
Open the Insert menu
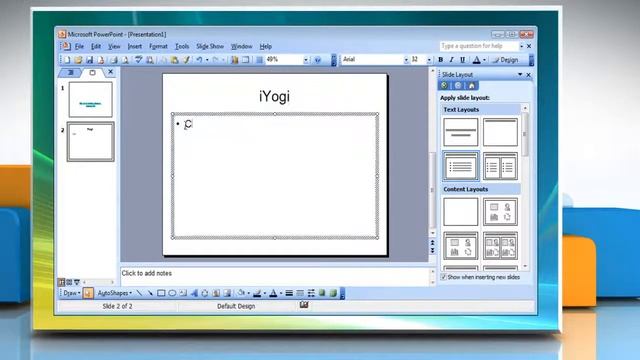[x=135, y=47]
